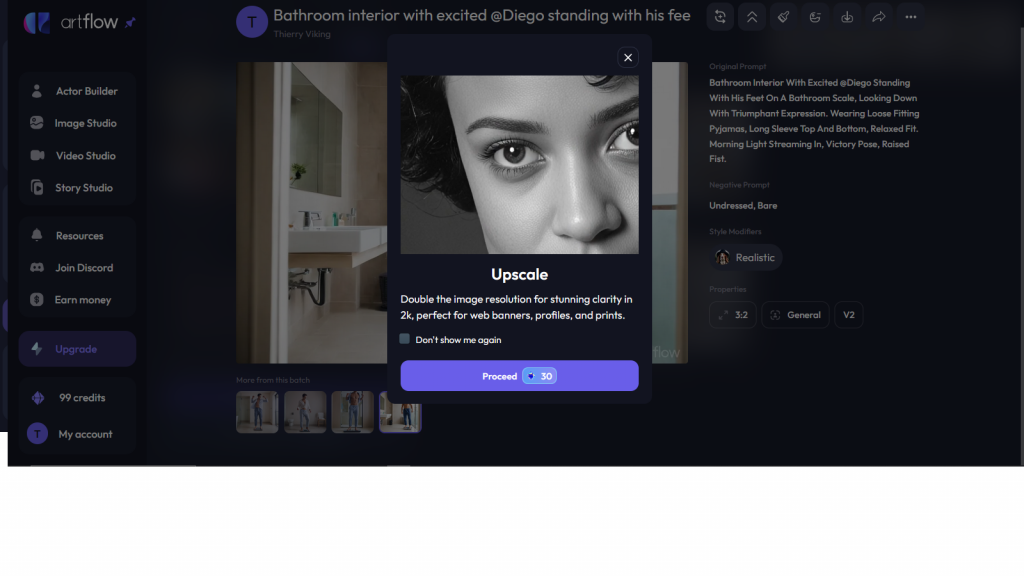This screenshot has height=576, width=1024.
Task: Click the upscale double-chevron toolbar icon
Action: [x=752, y=17]
